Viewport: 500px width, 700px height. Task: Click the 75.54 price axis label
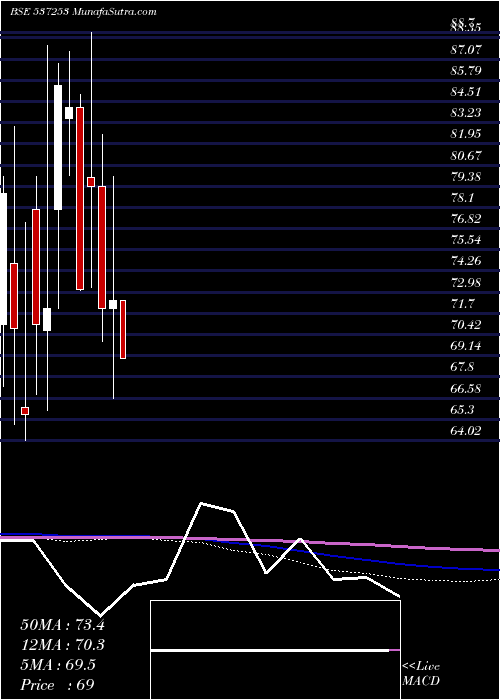(x=466, y=240)
